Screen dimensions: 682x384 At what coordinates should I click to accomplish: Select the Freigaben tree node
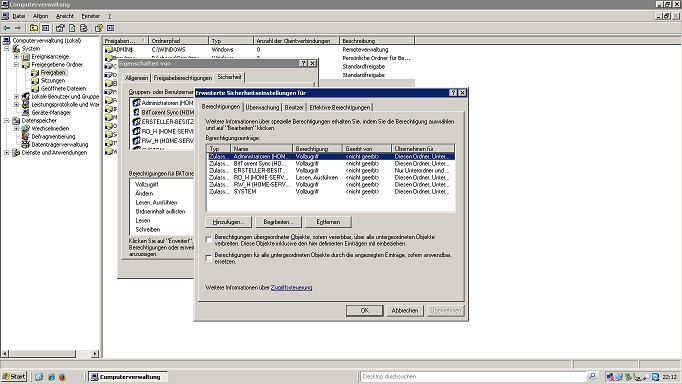(x=53, y=73)
